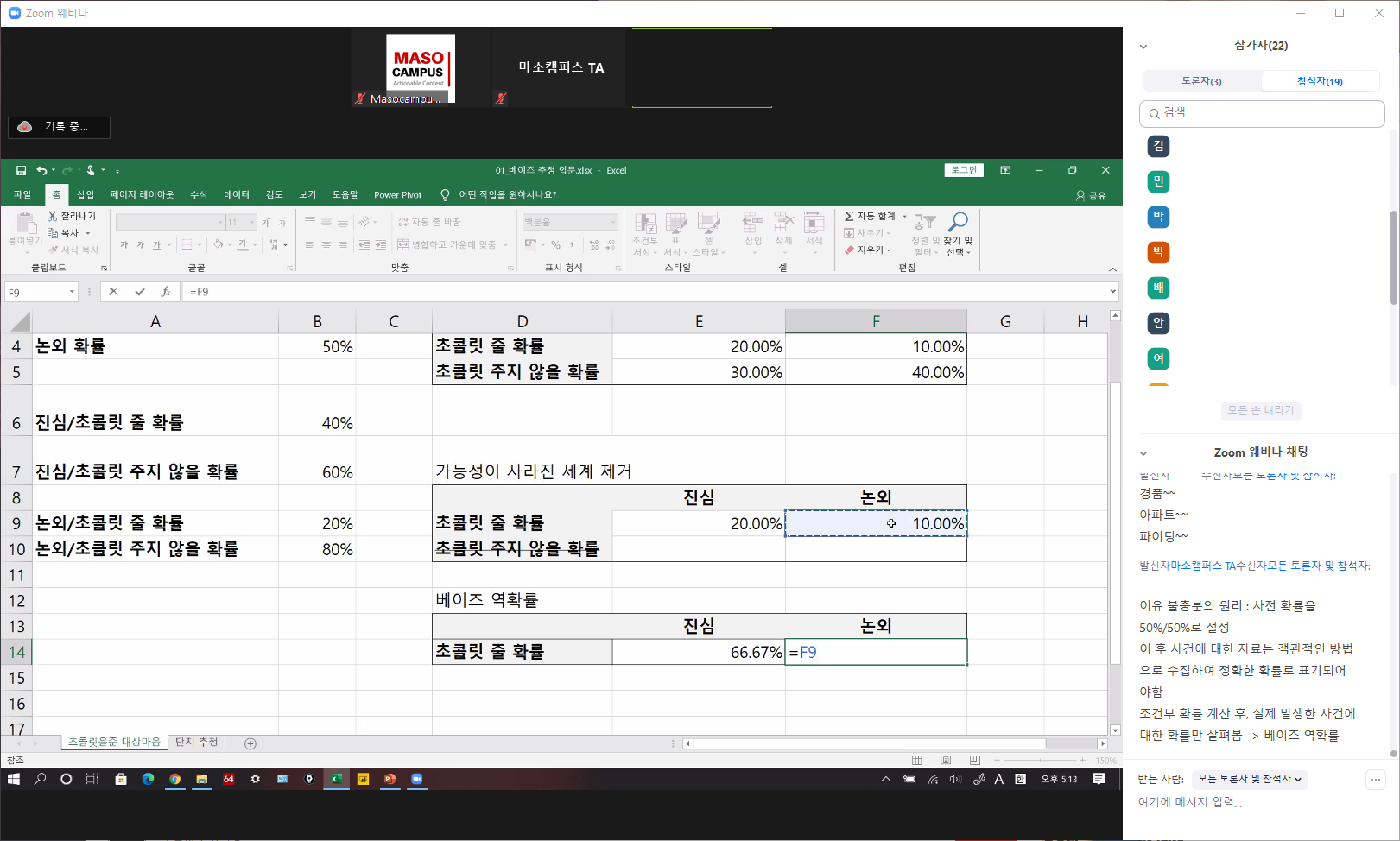Switch to the 단지 추정 sheet tab
The image size is (1400, 841).
coord(197,743)
